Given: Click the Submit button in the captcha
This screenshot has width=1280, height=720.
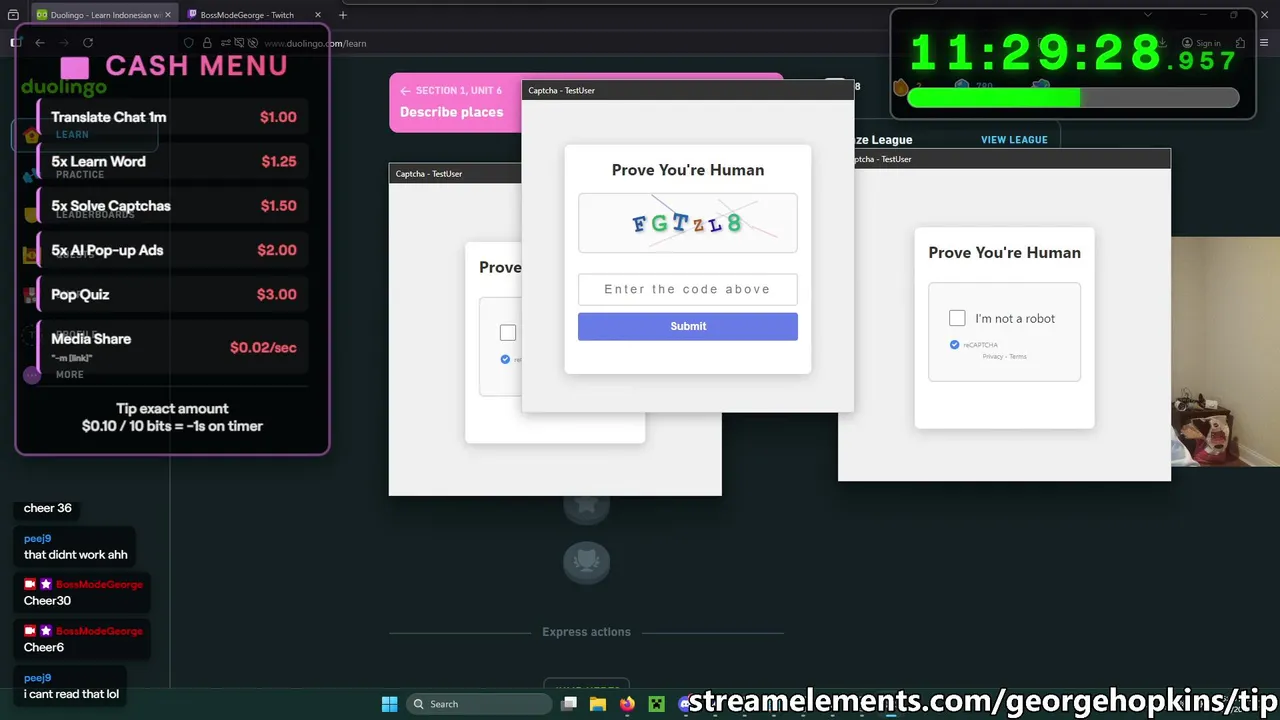Looking at the screenshot, I should point(688,326).
